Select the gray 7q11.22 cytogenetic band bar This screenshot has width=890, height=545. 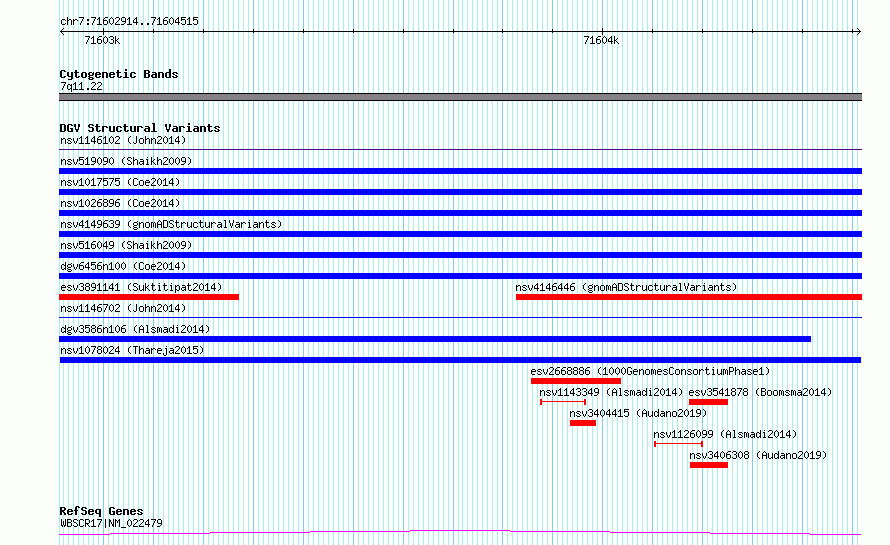pyautogui.click(x=460, y=97)
